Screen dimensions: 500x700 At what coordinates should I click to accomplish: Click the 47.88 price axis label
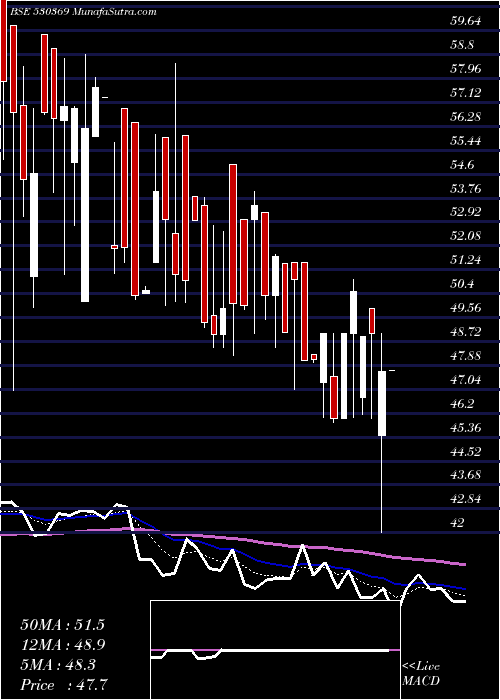pyautogui.click(x=467, y=356)
